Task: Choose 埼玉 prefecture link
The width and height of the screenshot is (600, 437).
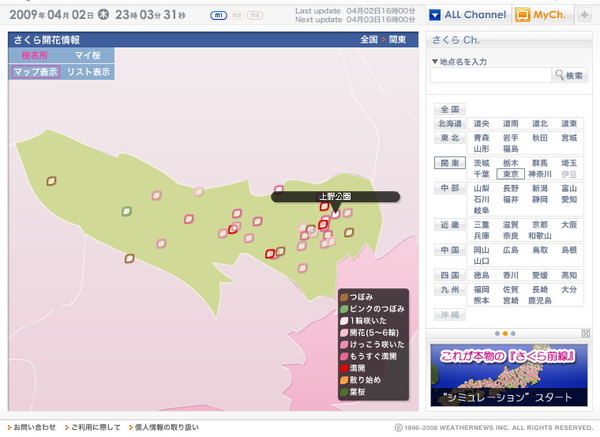Action: pos(569,163)
